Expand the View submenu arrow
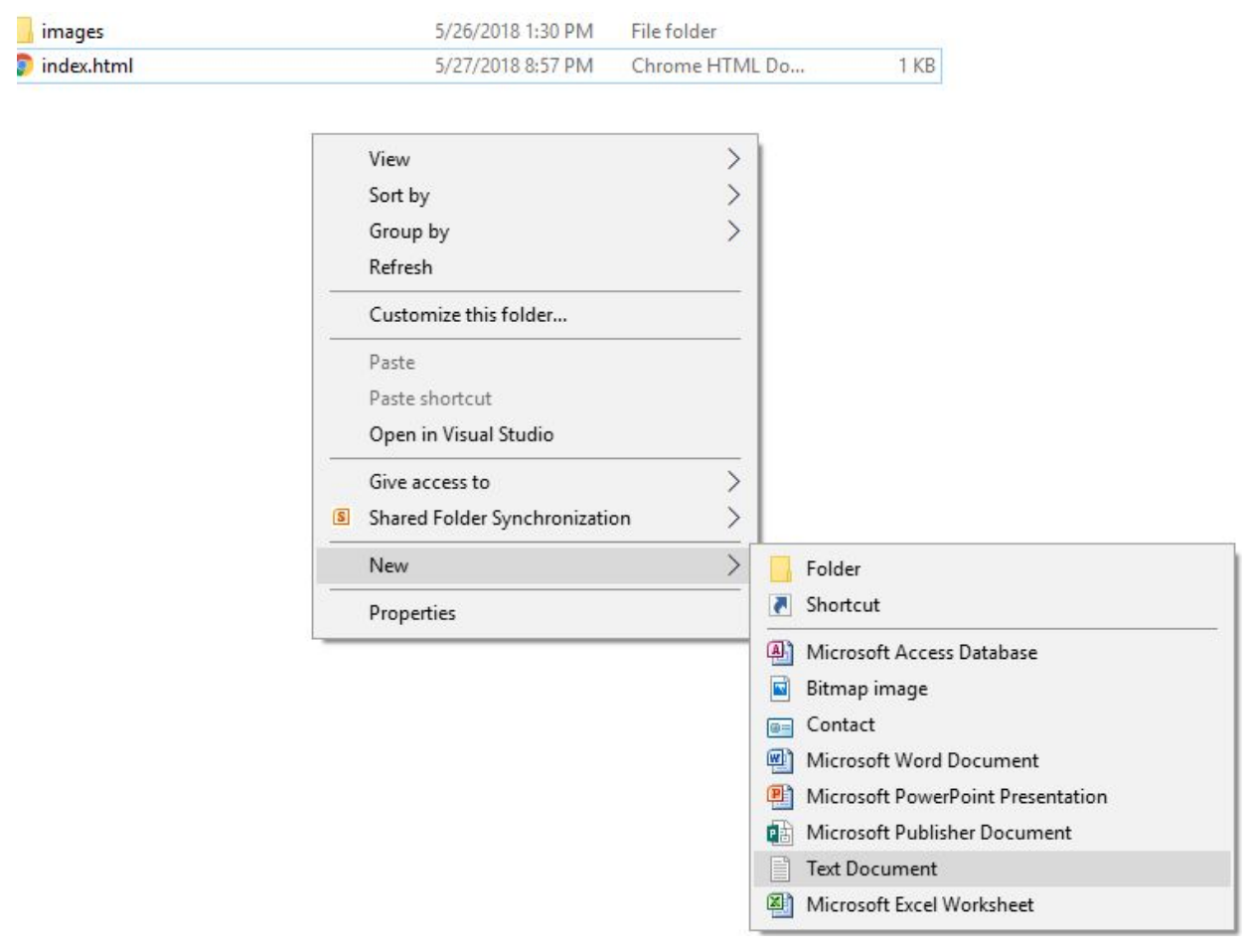Image resolution: width=1251 pixels, height=952 pixels. 733,159
